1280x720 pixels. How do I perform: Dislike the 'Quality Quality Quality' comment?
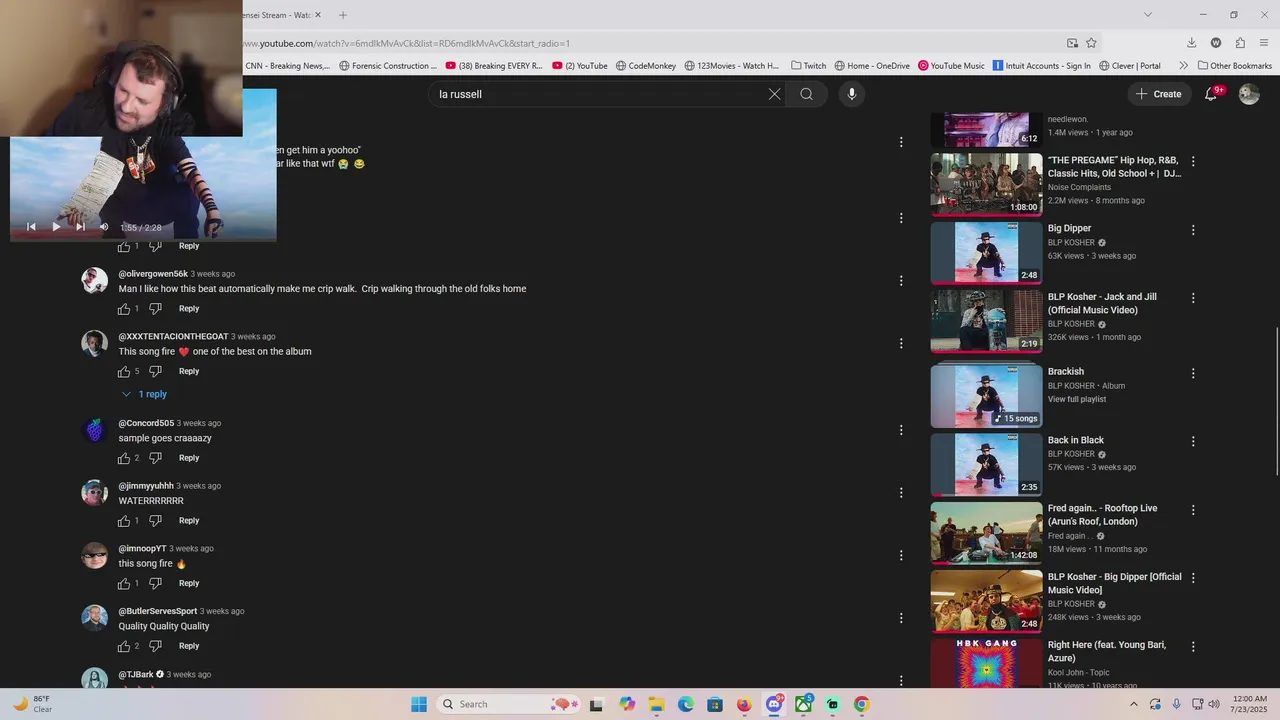point(155,646)
